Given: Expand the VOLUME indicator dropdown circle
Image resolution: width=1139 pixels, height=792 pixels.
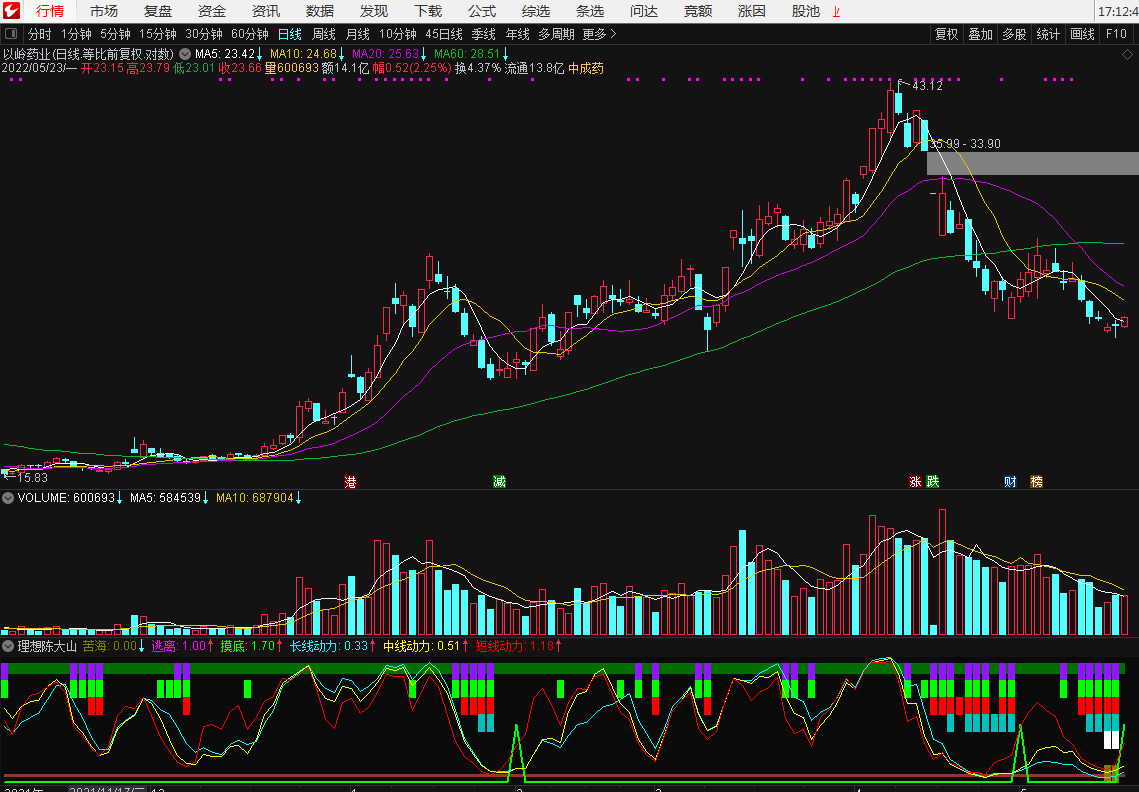Looking at the screenshot, I should 8,498.
